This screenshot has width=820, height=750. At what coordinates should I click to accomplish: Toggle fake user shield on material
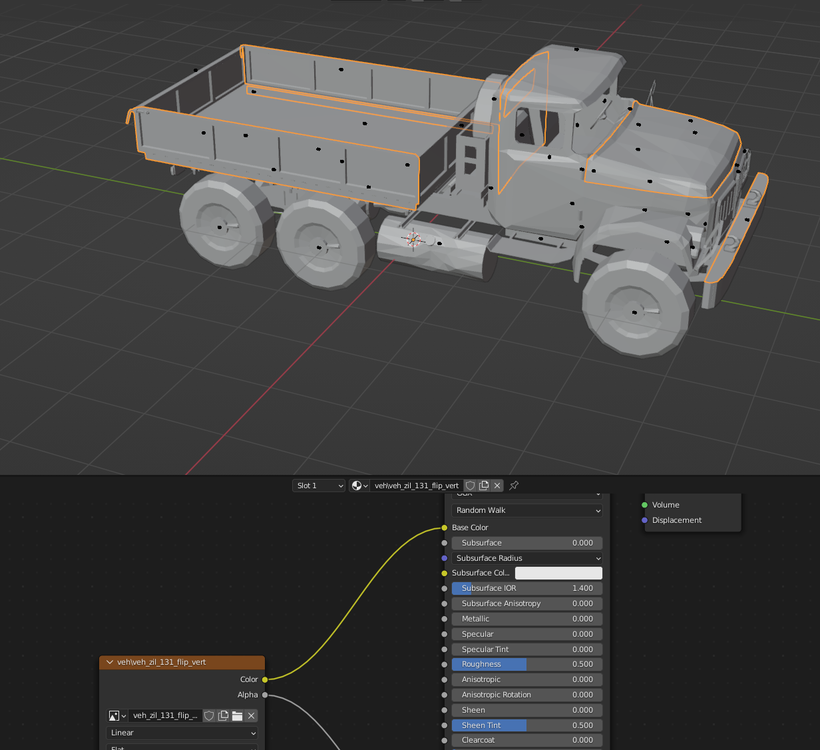pos(471,486)
